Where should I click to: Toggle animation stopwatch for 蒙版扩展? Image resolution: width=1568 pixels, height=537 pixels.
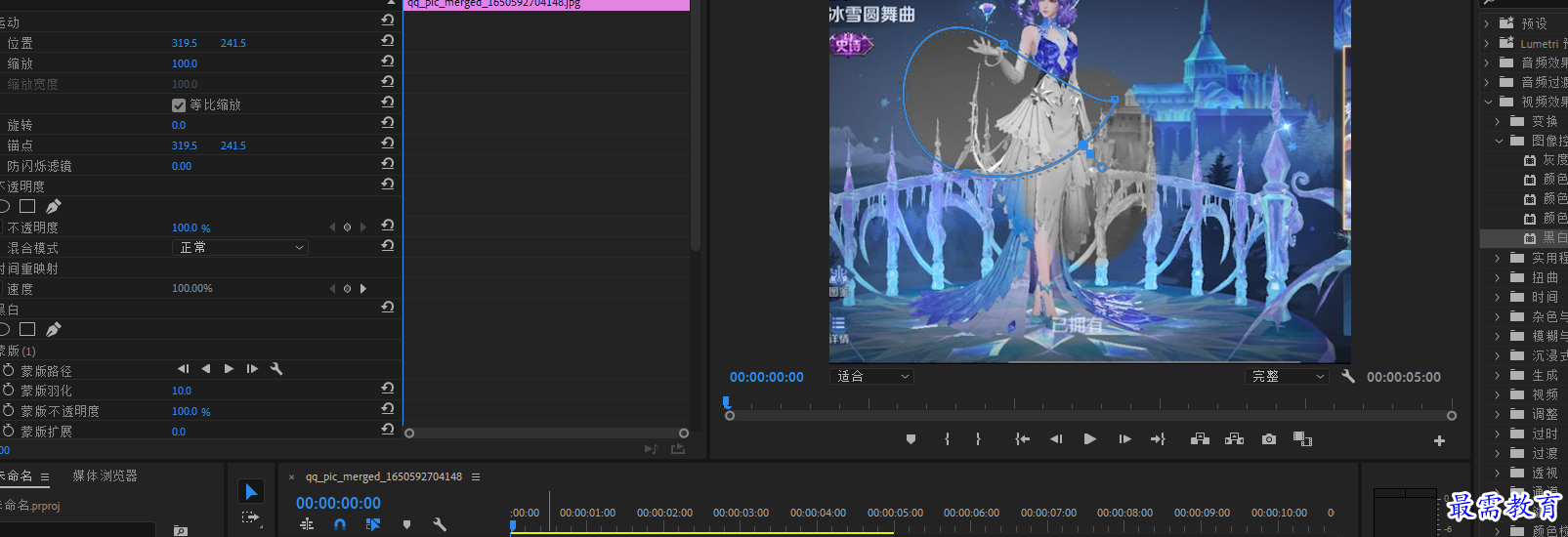pos(8,431)
